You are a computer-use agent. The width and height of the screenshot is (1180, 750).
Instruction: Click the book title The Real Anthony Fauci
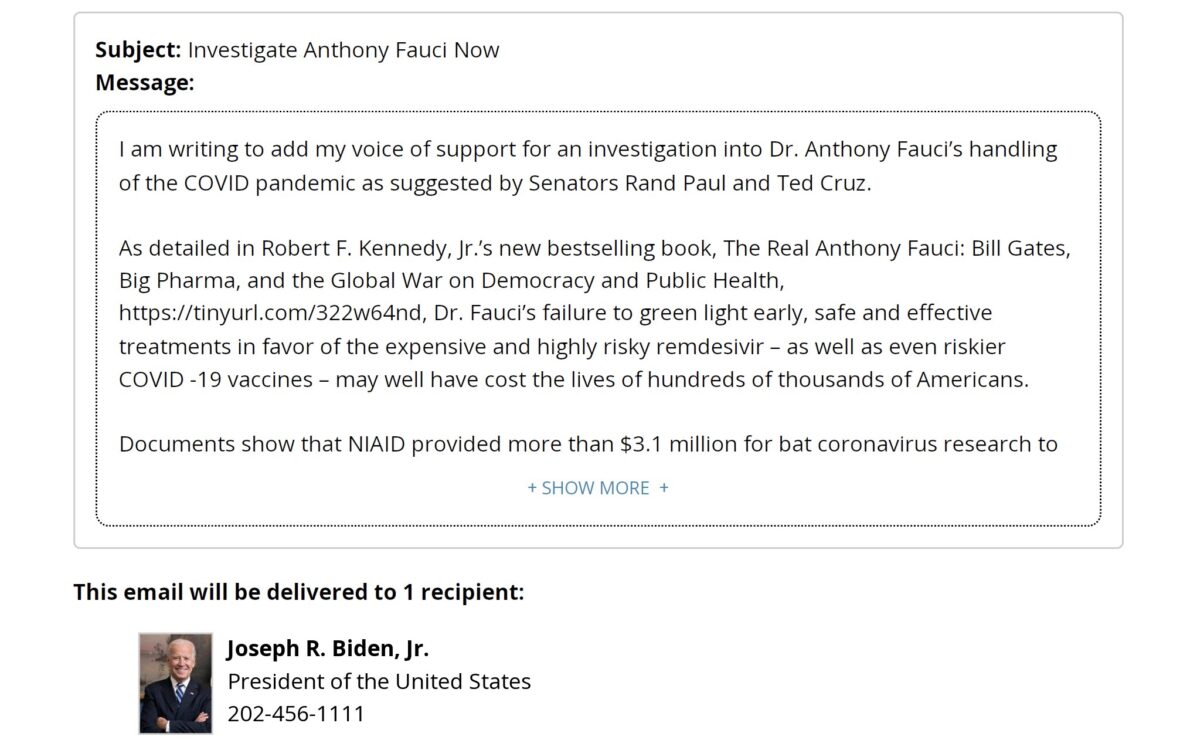843,248
